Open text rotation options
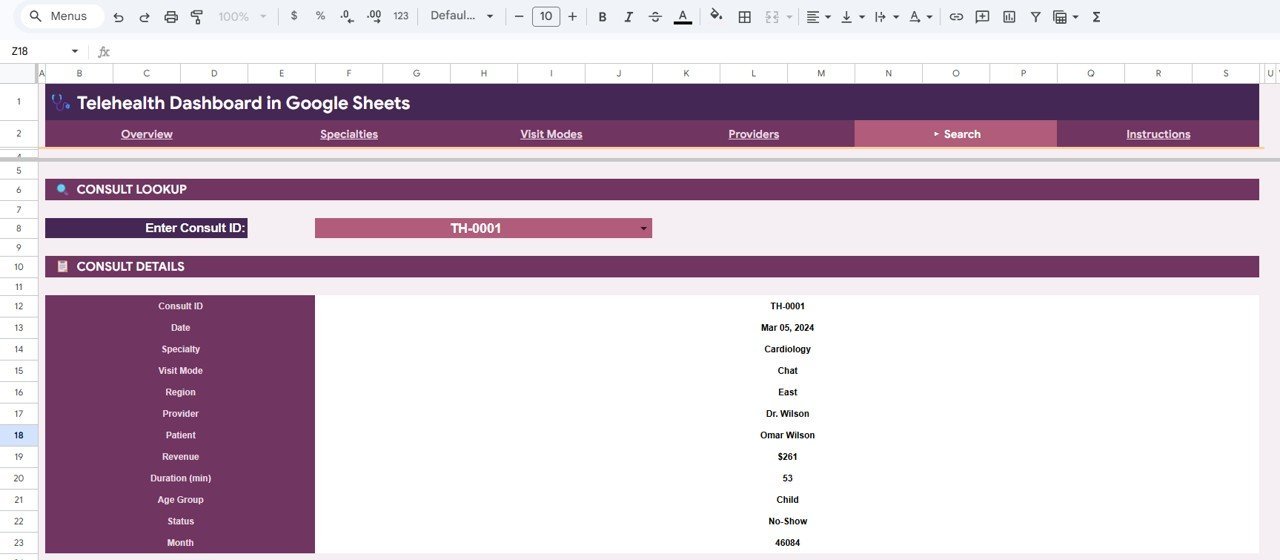This screenshot has height=560, width=1280. tap(921, 17)
